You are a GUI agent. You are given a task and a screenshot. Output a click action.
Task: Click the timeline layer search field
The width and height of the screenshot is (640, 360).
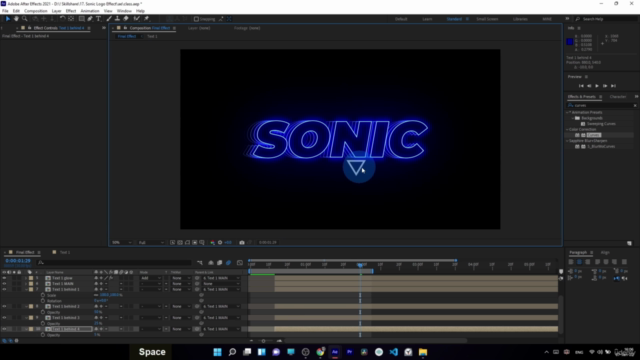pyautogui.click(x=114, y=263)
